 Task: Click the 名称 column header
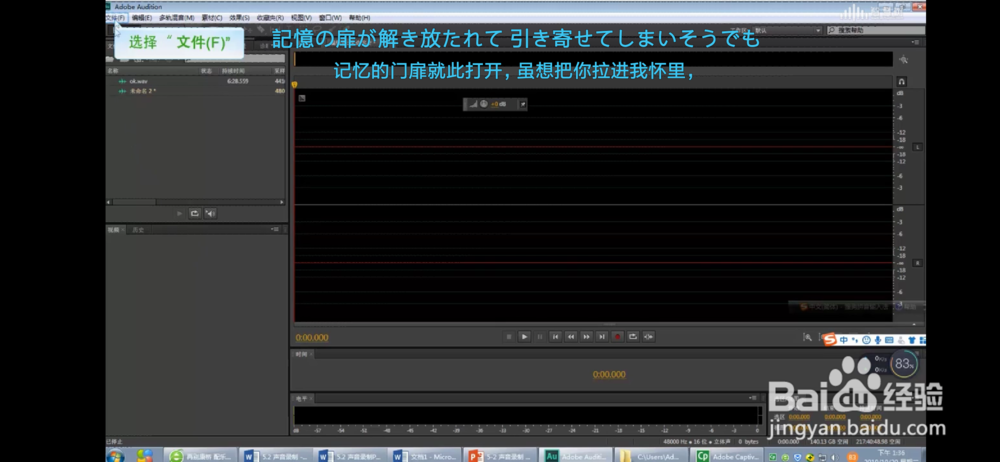pos(112,71)
